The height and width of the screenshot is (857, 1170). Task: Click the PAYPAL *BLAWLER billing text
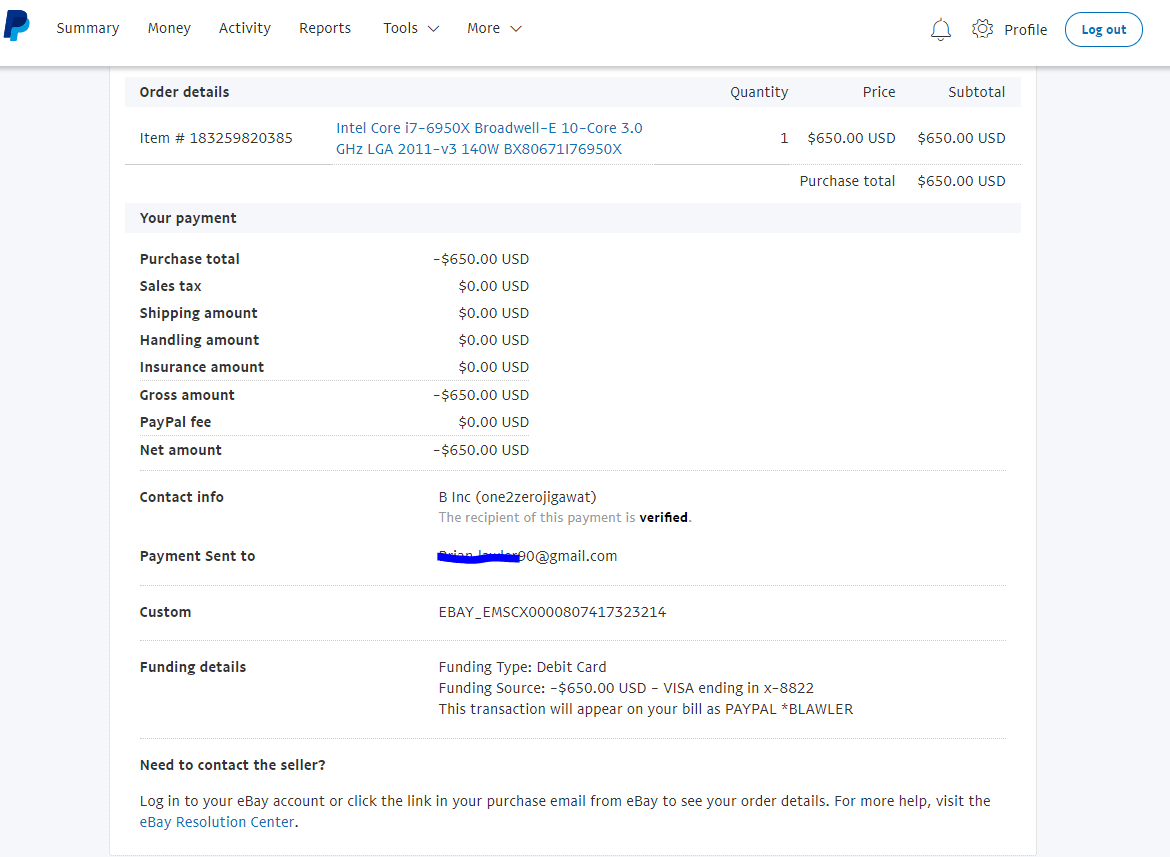(789, 709)
